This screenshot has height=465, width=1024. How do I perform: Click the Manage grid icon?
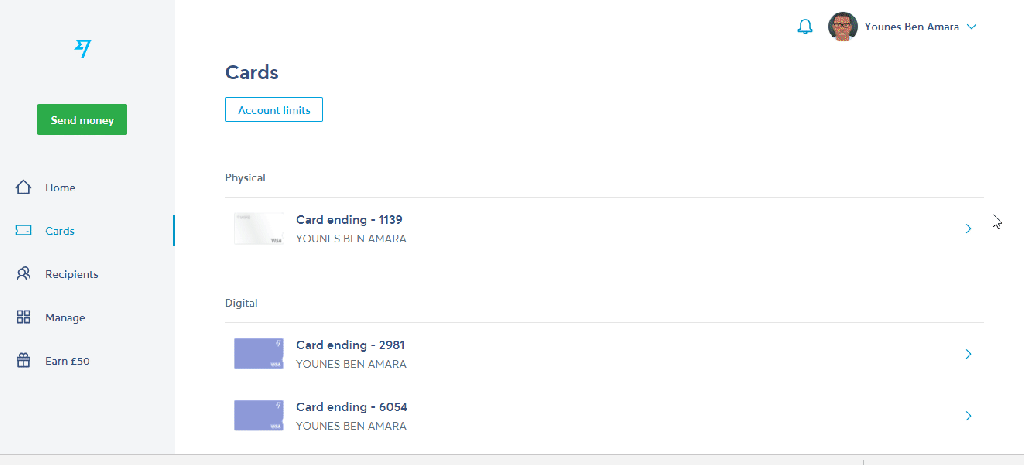(24, 317)
